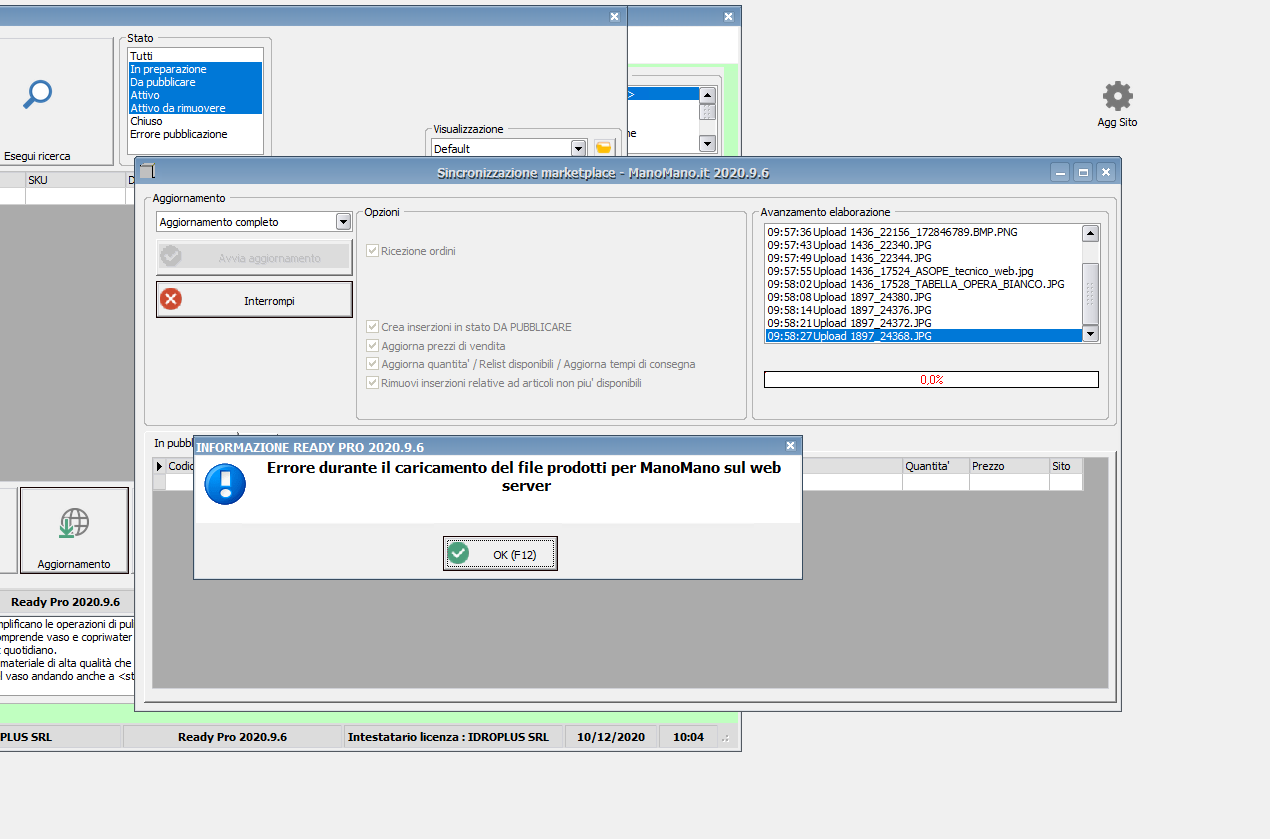Select the In pubblicazione tab

click(x=174, y=443)
